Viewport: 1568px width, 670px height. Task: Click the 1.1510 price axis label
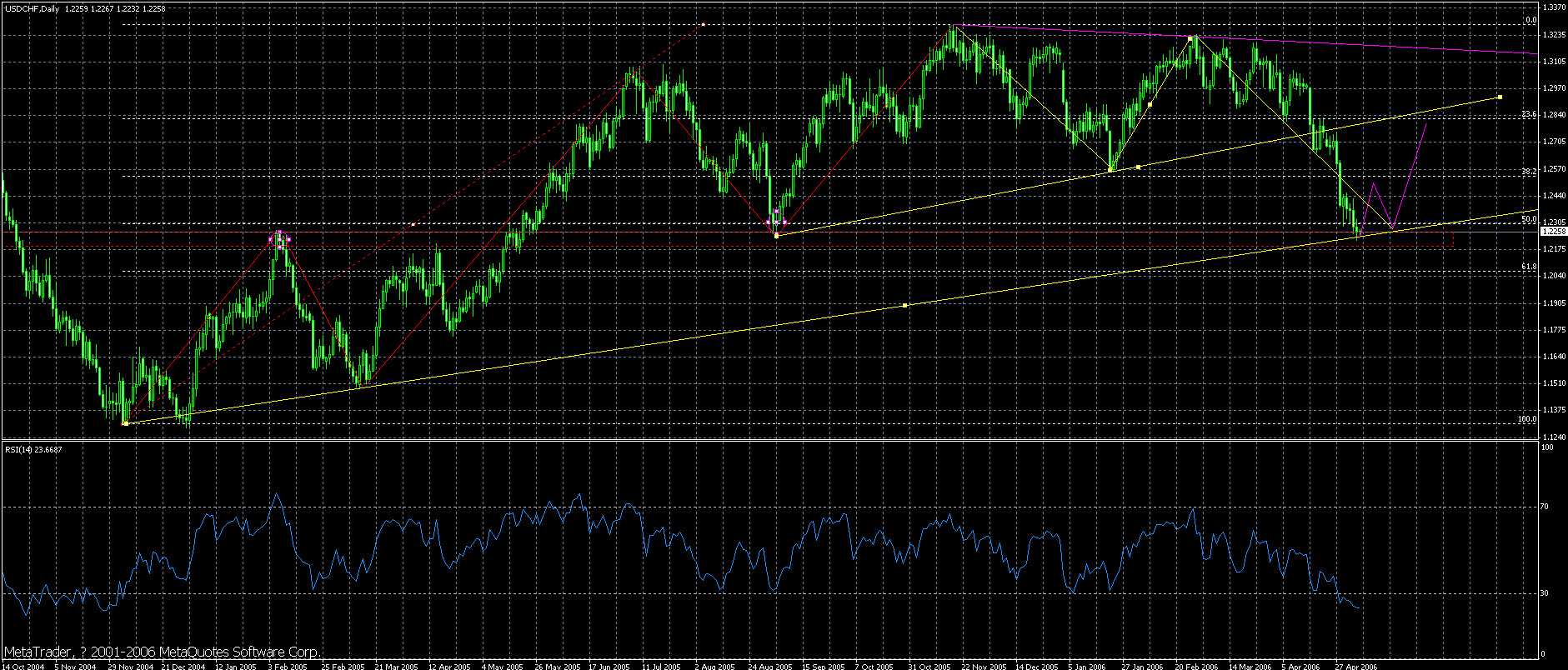click(x=1554, y=383)
